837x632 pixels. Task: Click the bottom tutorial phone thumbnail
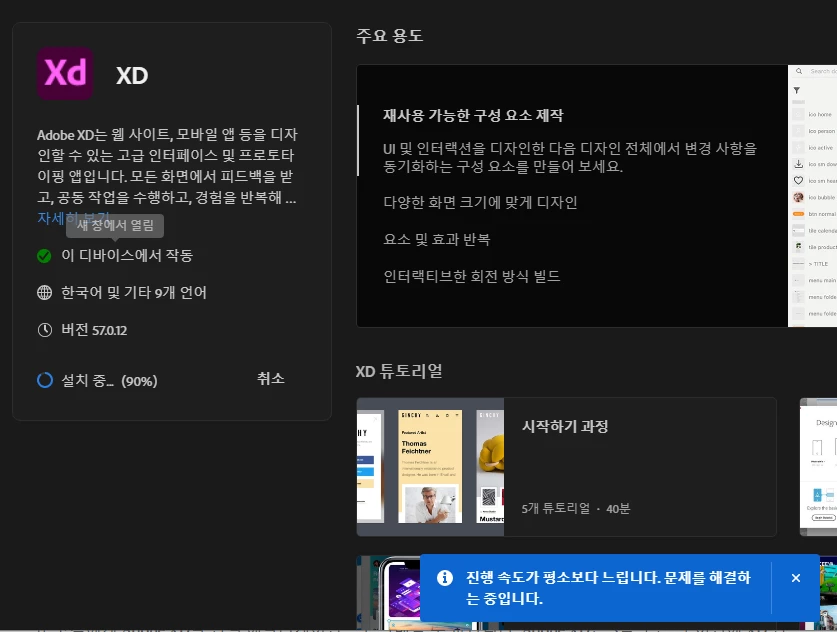click(389, 592)
